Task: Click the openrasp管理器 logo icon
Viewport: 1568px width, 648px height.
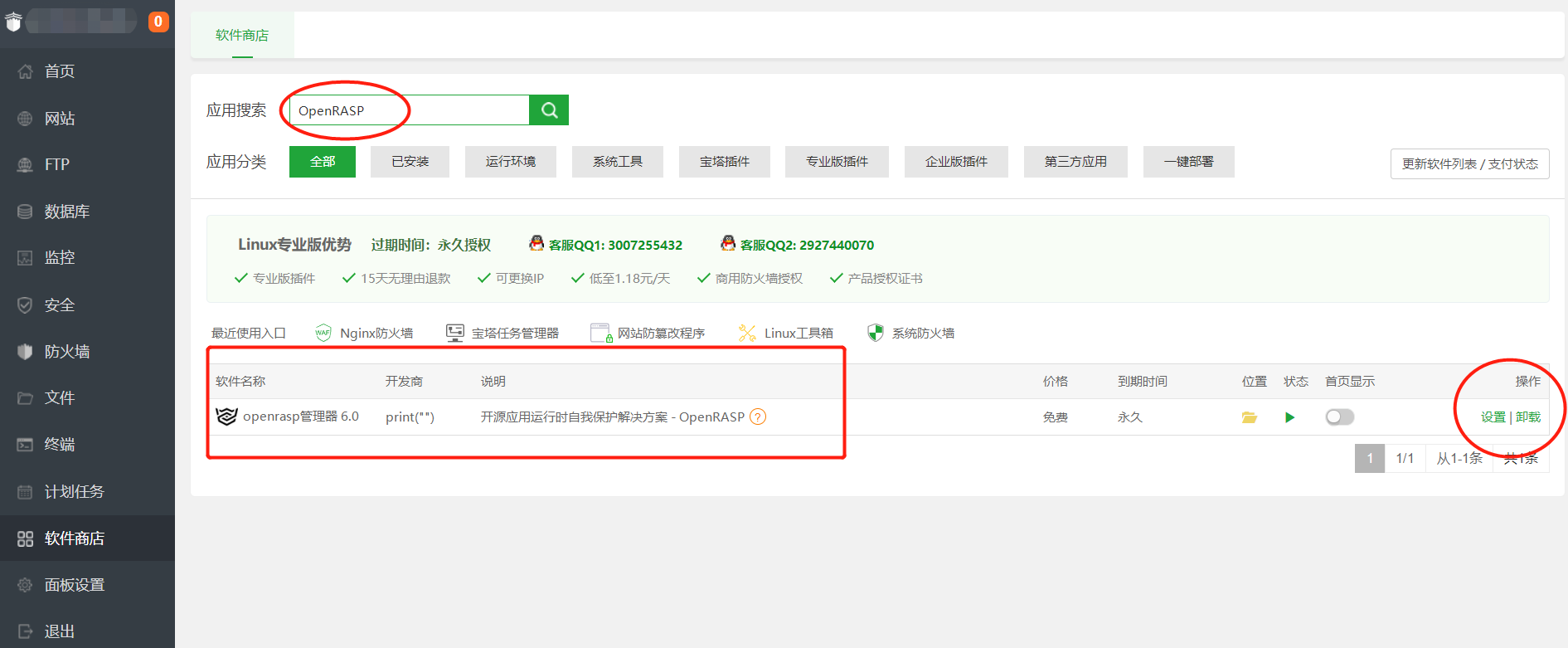Action: coord(226,417)
